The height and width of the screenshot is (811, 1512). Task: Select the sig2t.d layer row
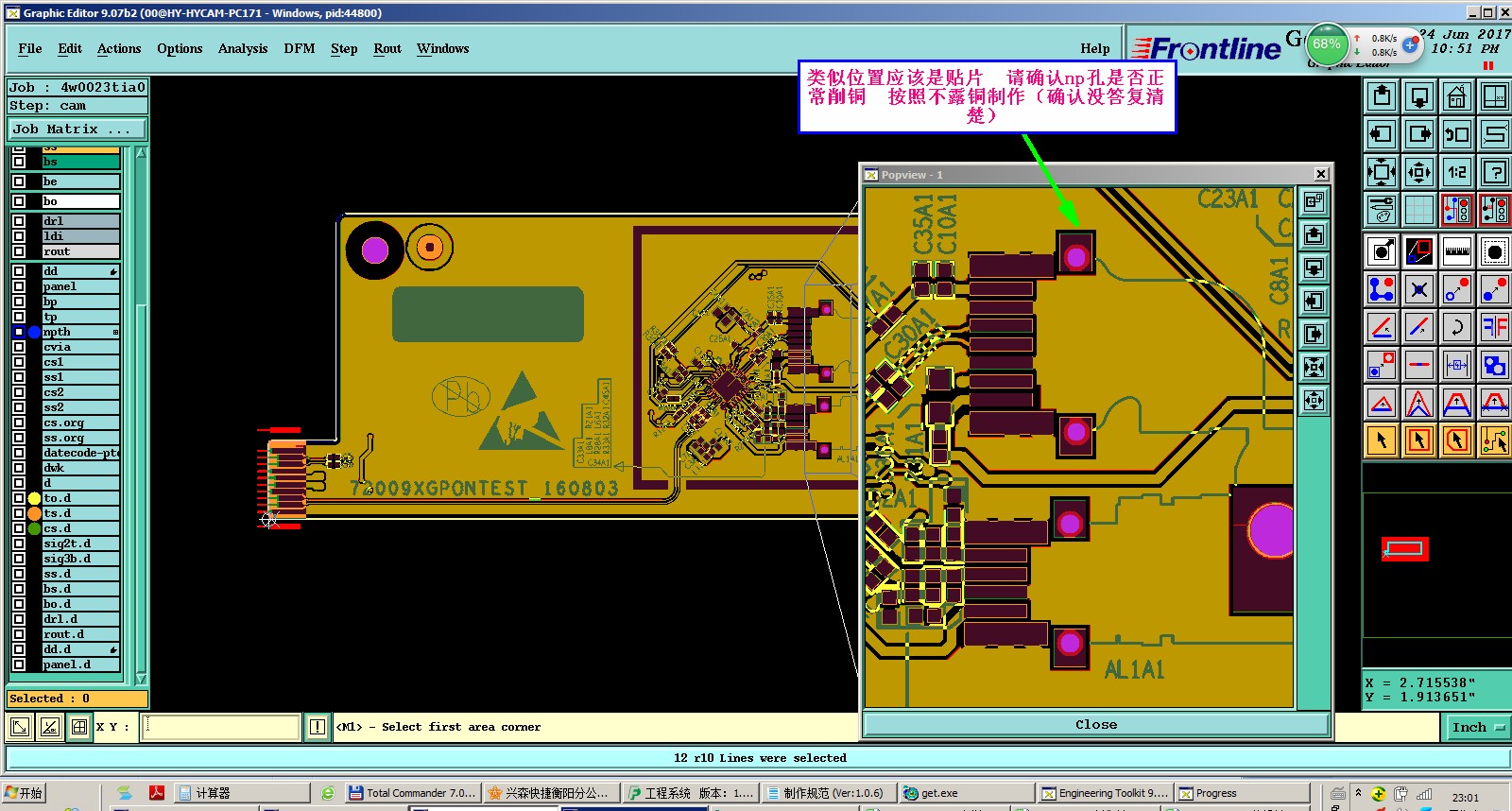click(81, 544)
